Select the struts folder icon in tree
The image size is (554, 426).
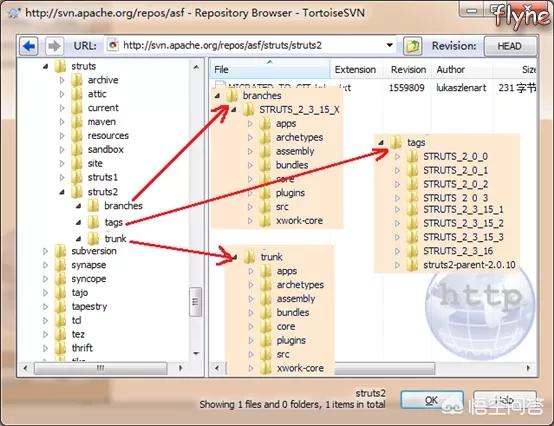click(x=60, y=66)
